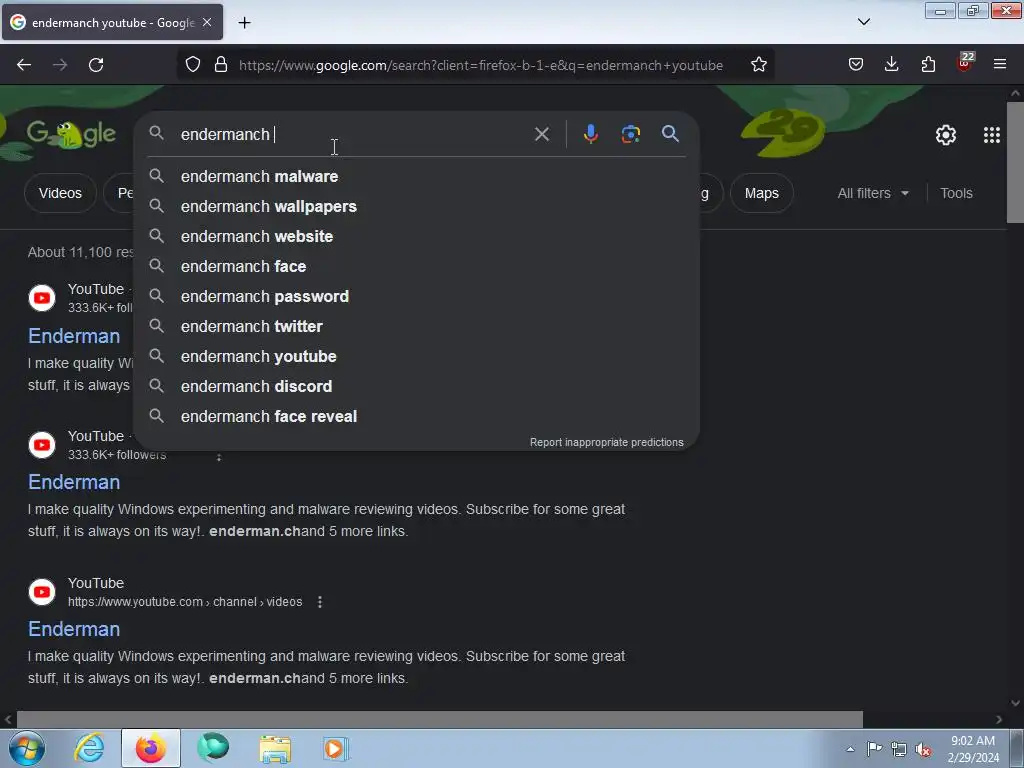The height and width of the screenshot is (768, 1024).
Task: Submit search with blue magnifier icon
Action: coord(670,134)
